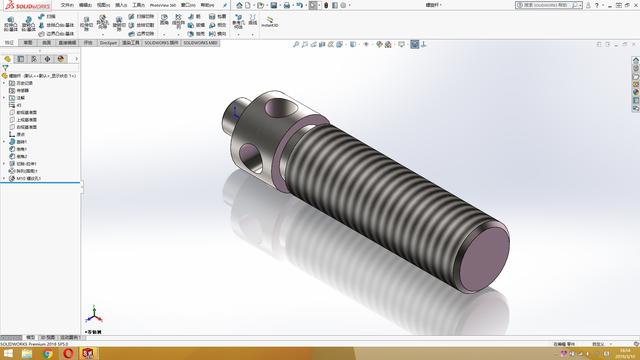Click the Undo arrow icon
Screen dimensions: 640x360
[x=300, y=5]
